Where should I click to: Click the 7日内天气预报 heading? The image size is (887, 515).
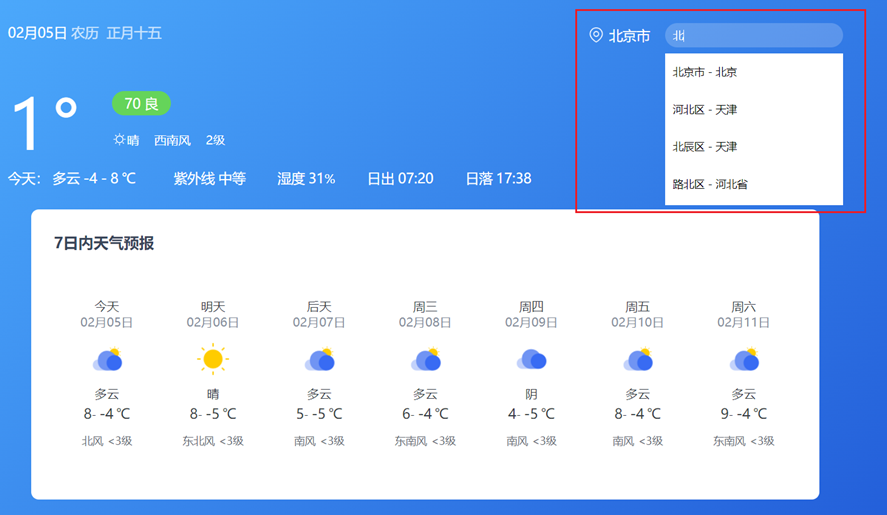tap(104, 243)
